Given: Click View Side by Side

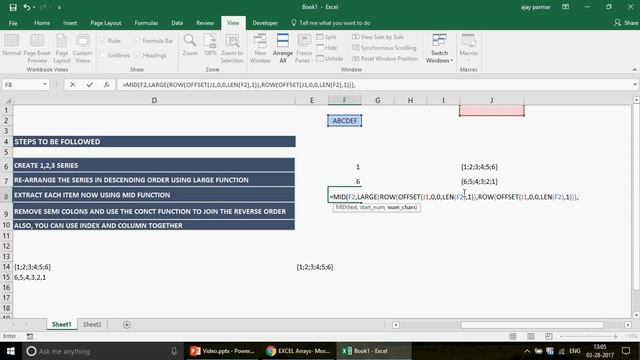Looking at the screenshot, I should point(378,37).
